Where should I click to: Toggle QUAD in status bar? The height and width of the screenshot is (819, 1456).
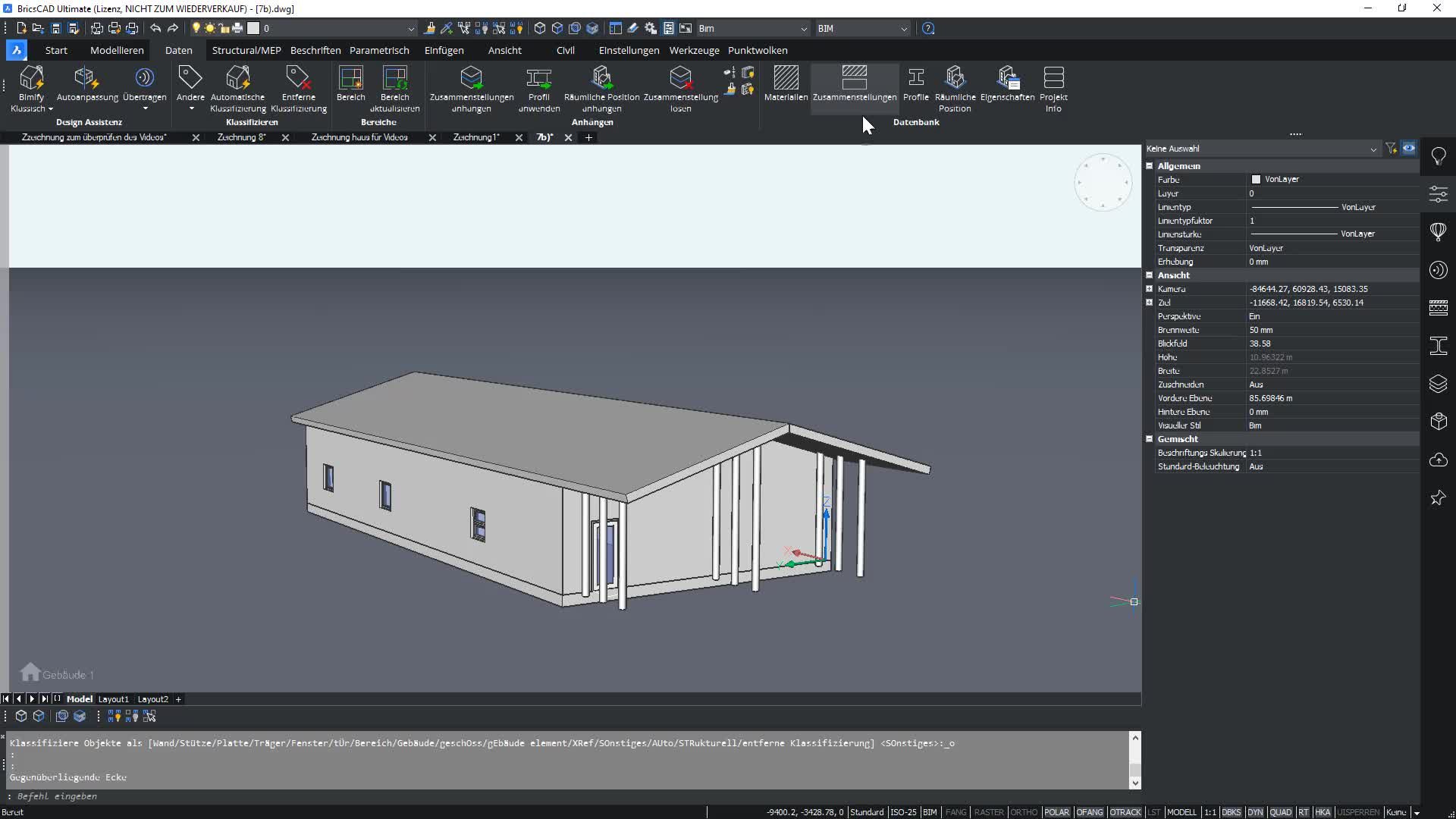(1281, 812)
